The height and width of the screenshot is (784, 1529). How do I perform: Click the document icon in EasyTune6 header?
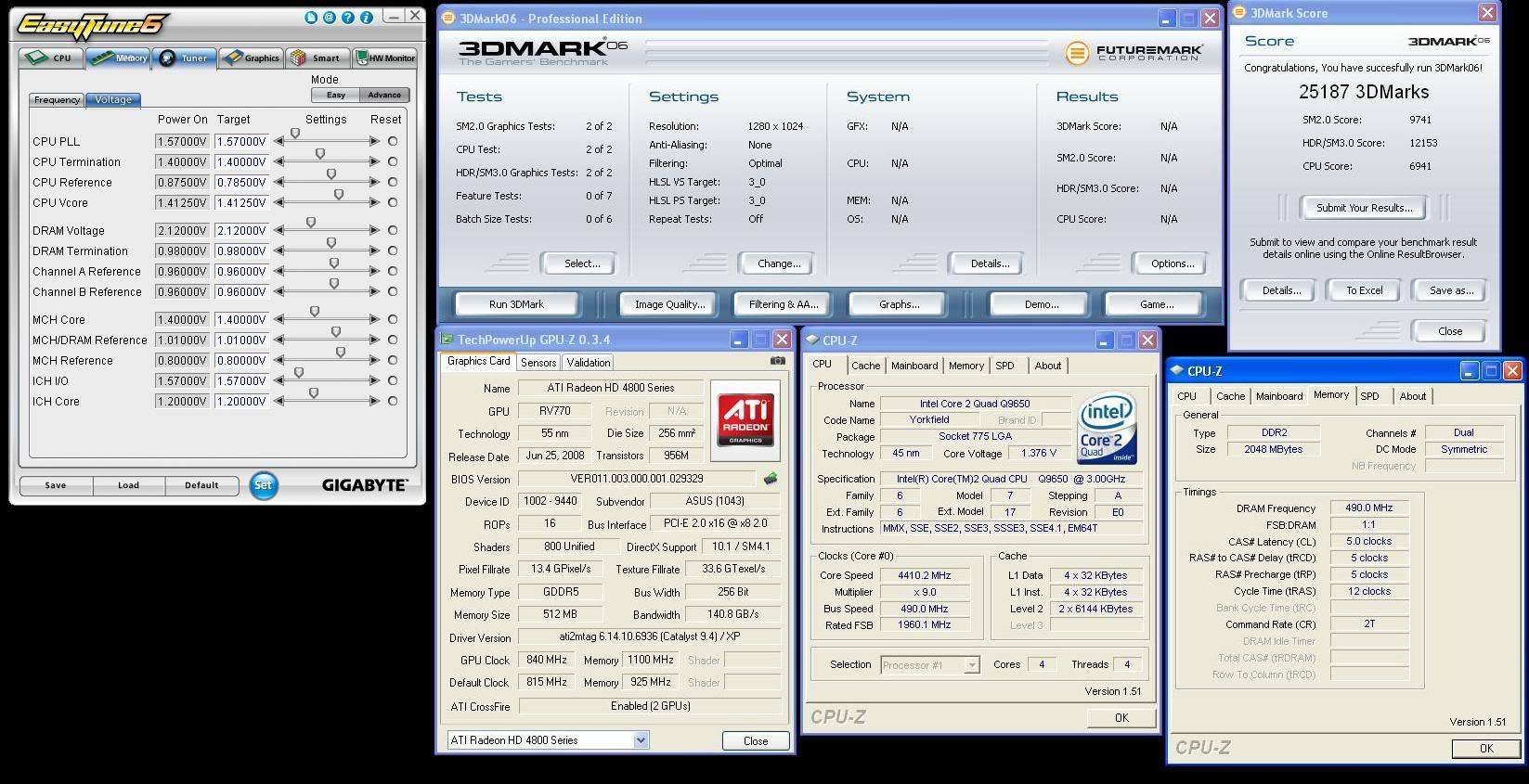click(311, 18)
